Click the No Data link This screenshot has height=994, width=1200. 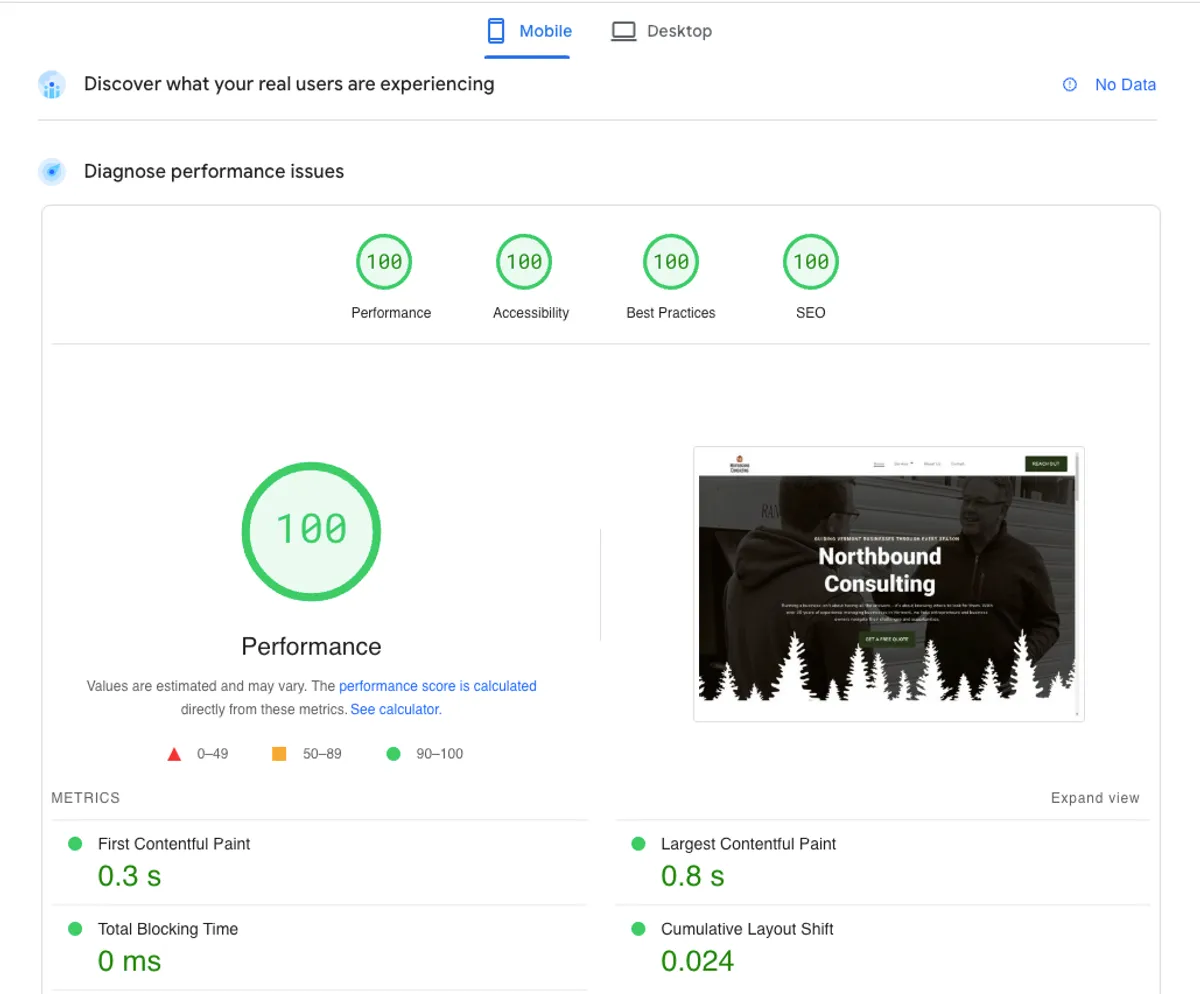[x=1125, y=85]
